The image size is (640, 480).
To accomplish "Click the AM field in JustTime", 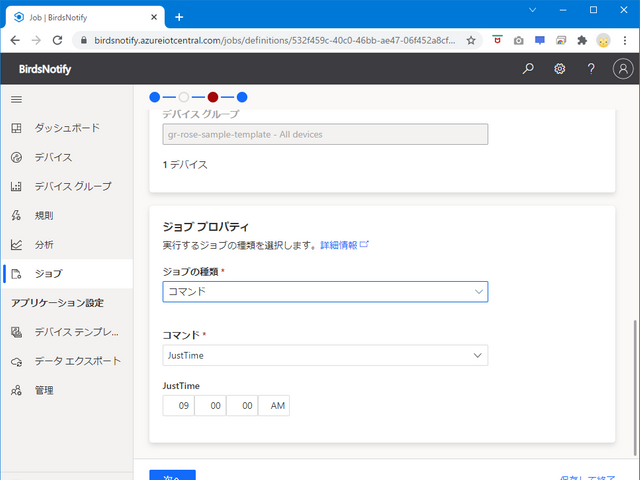I will 274,405.
